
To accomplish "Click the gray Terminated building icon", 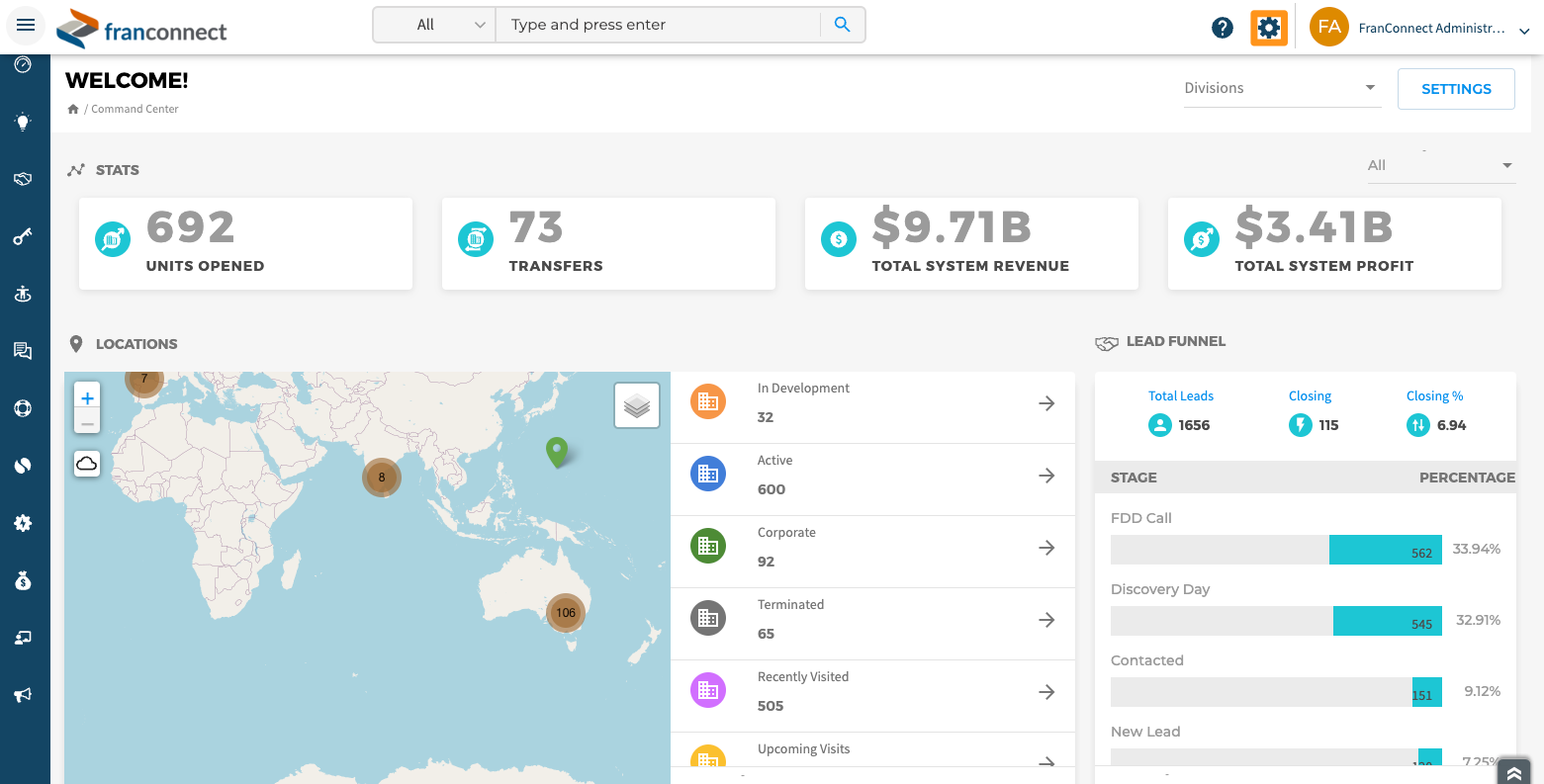I will pyautogui.click(x=708, y=618).
